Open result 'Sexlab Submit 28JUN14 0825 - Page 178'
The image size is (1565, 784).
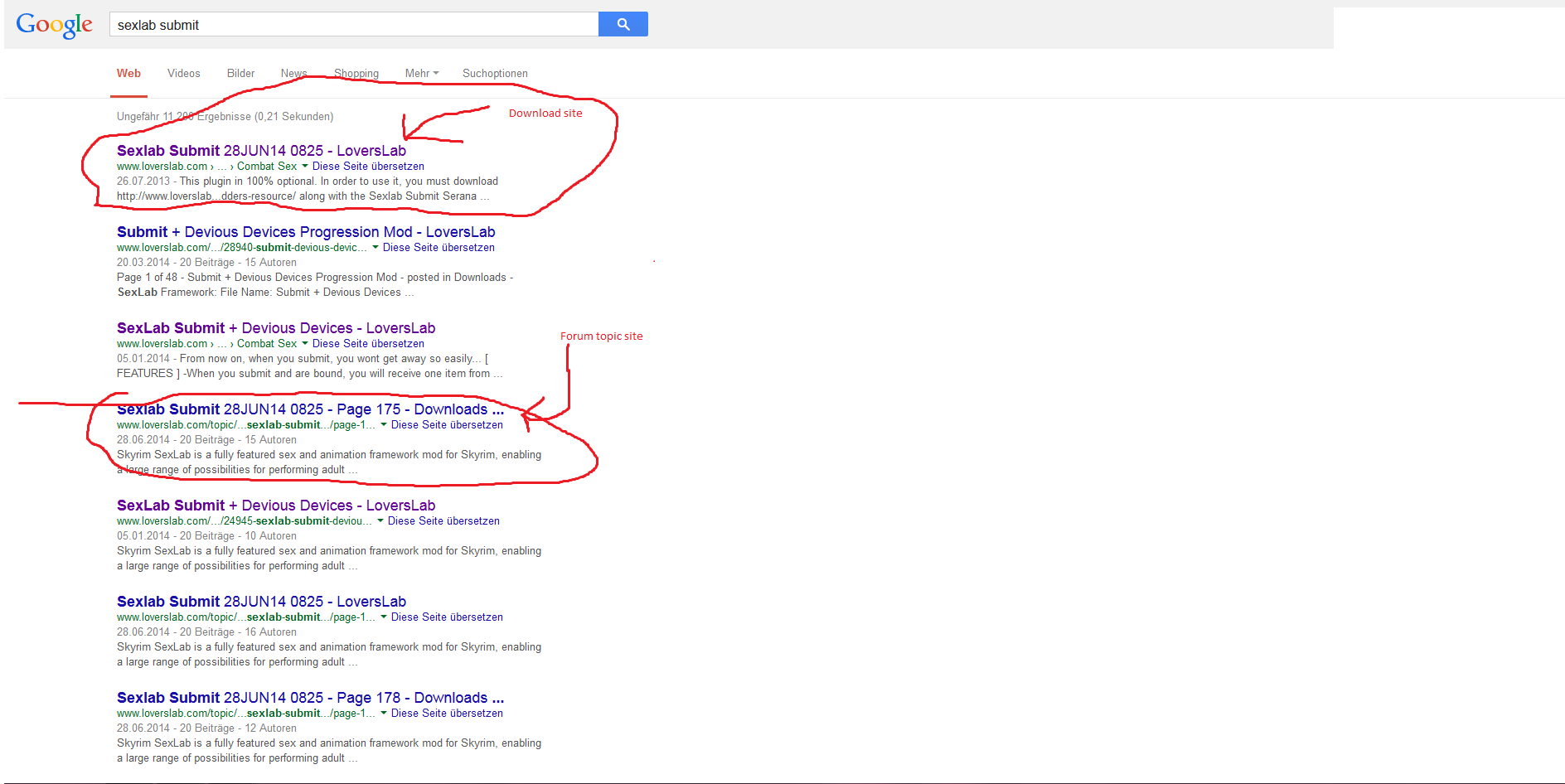[x=310, y=698]
